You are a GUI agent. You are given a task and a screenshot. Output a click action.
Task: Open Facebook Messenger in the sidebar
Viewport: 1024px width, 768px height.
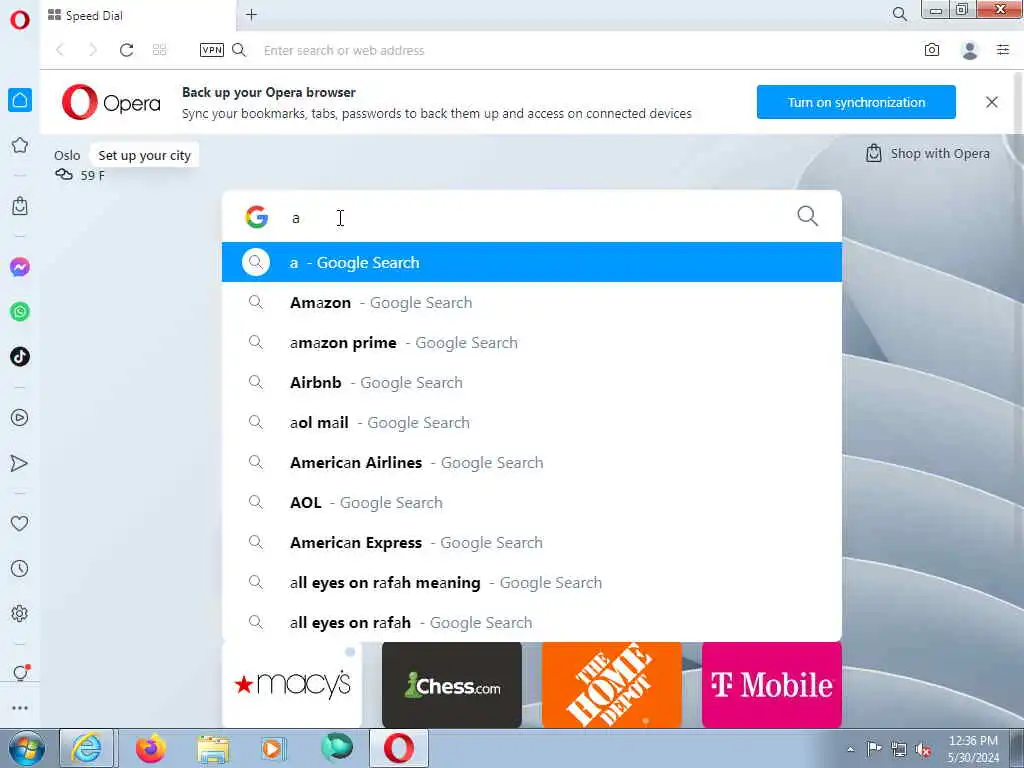pyautogui.click(x=20, y=267)
